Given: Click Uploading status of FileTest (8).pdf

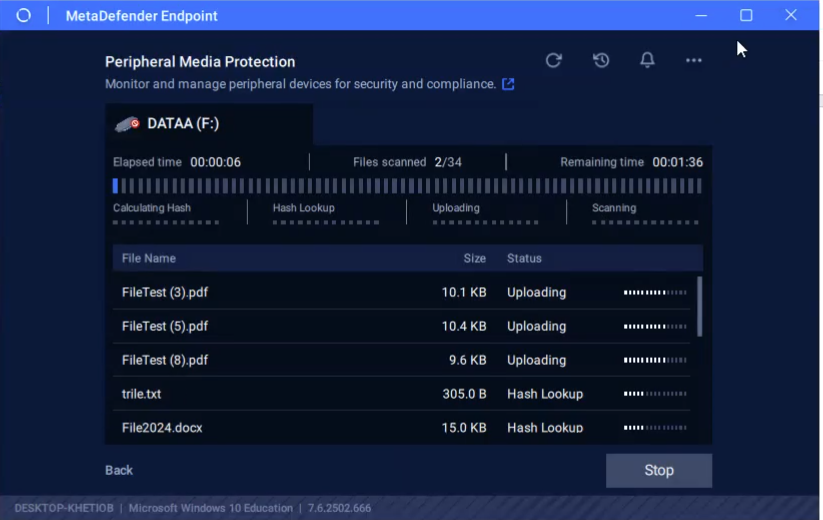Looking at the screenshot, I should [536, 360].
